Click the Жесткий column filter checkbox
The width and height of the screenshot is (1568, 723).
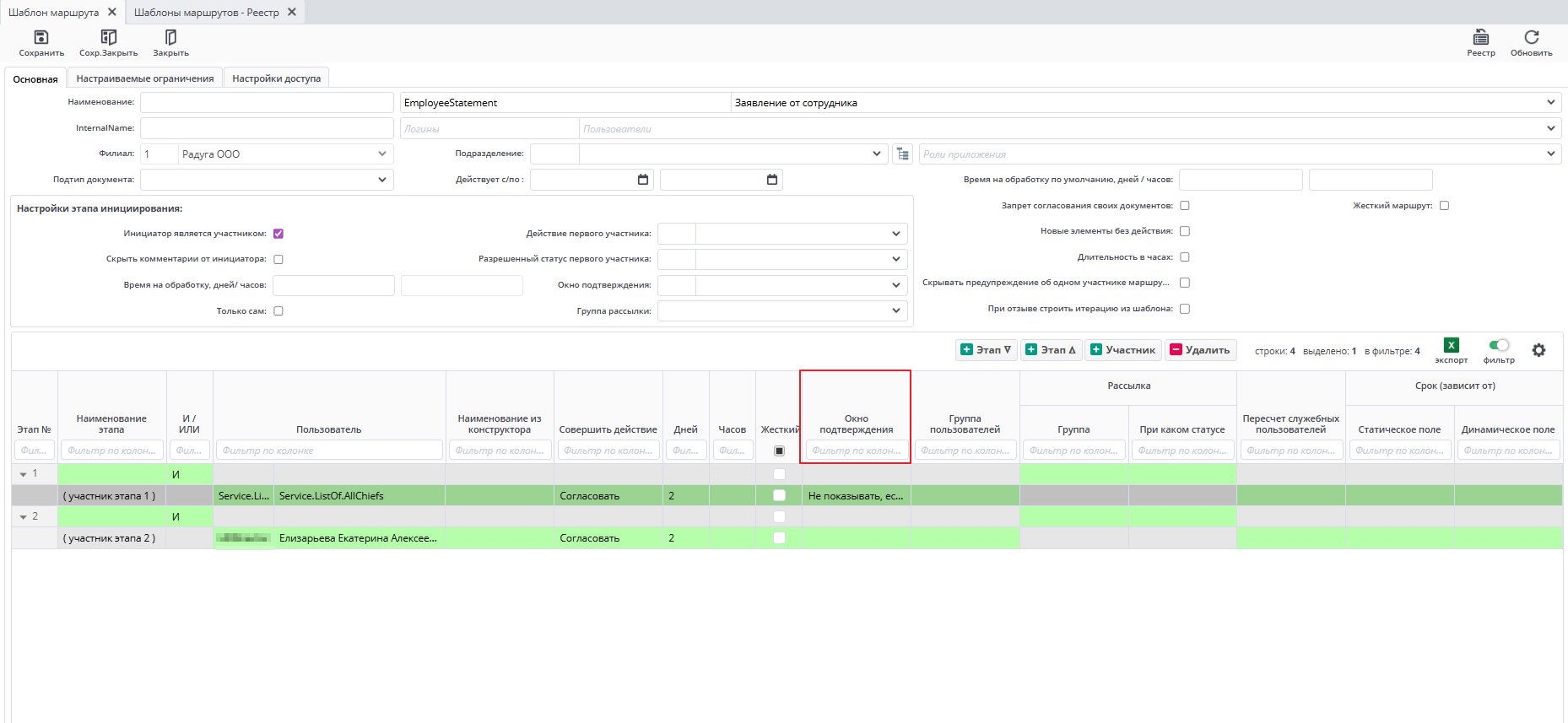[779, 451]
